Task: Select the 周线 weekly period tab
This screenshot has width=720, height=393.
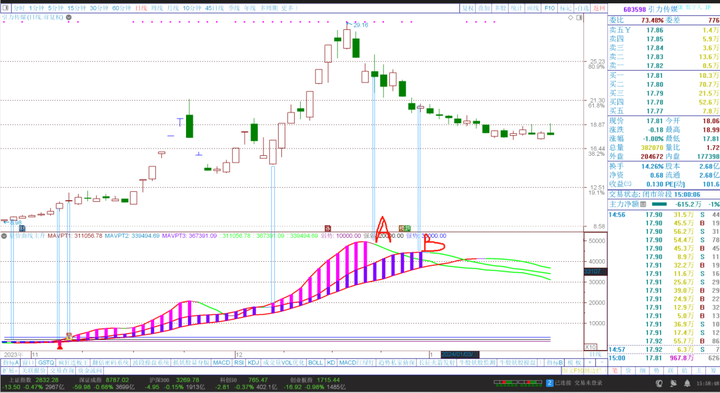Action: 157,8
